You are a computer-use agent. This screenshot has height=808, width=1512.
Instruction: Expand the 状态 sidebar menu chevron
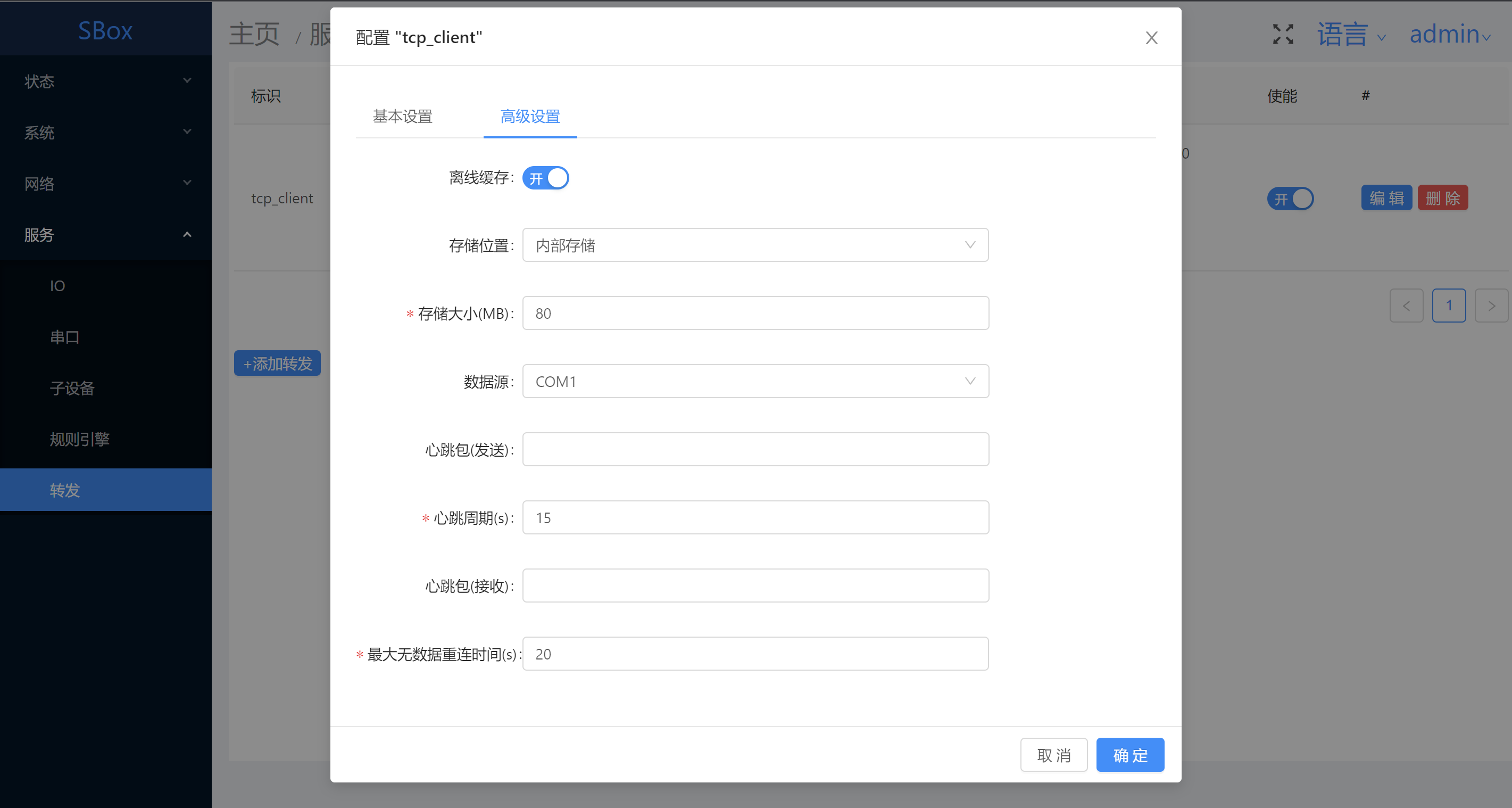[x=187, y=80]
